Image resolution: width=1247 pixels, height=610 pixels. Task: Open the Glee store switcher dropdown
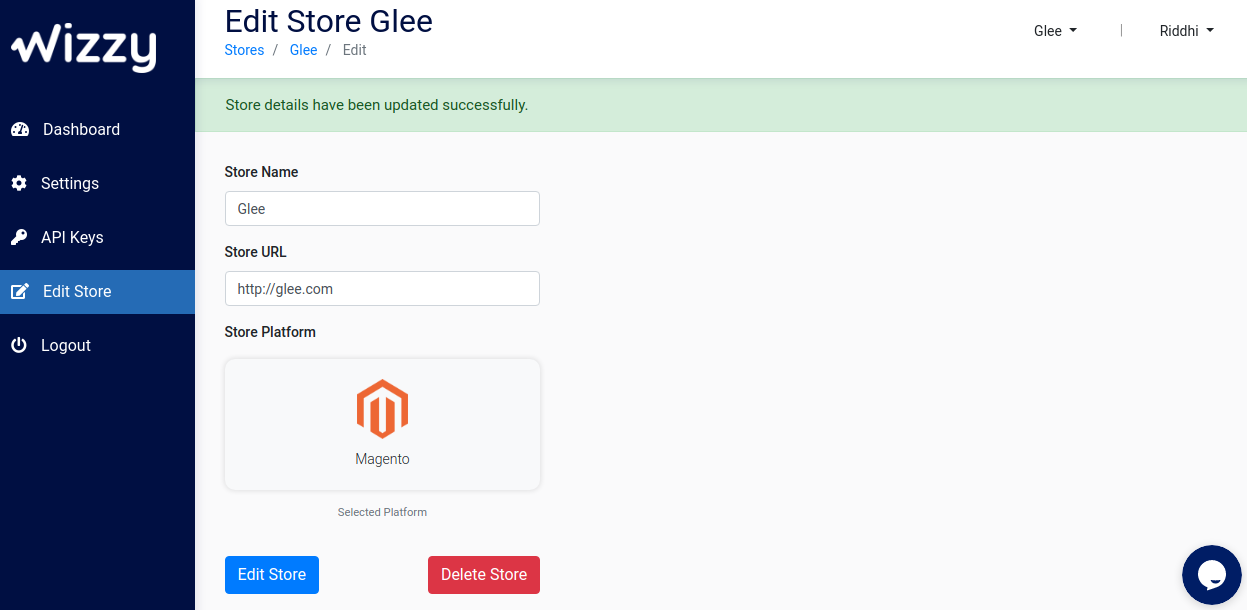click(x=1055, y=31)
